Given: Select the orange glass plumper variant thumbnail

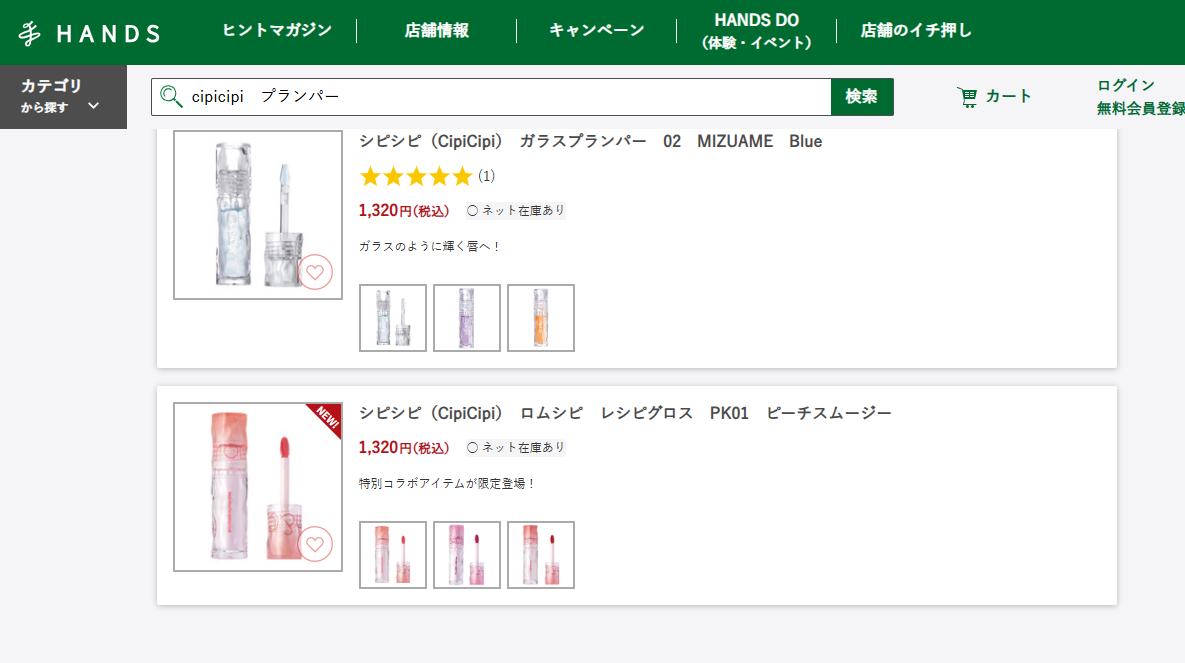Looking at the screenshot, I should (x=541, y=318).
